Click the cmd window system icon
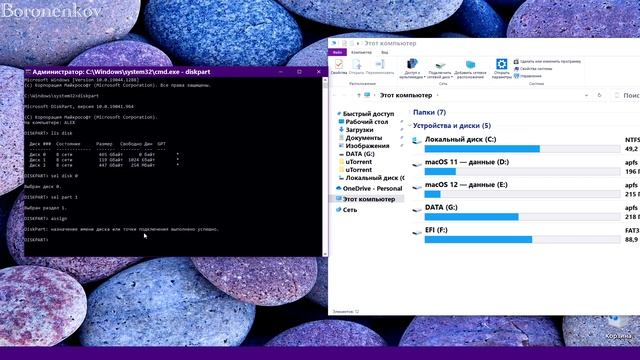The width and height of the screenshot is (640, 360). tap(28, 72)
